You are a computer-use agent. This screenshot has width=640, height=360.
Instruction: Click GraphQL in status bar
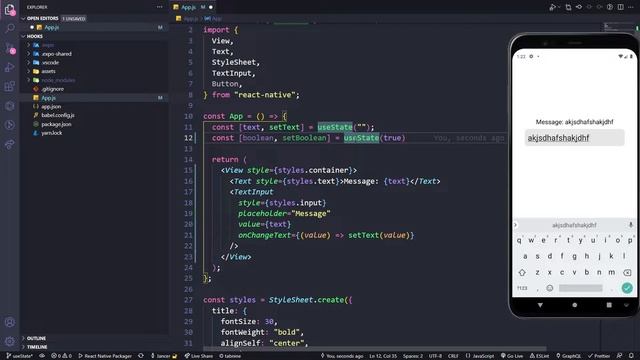tap(569, 356)
